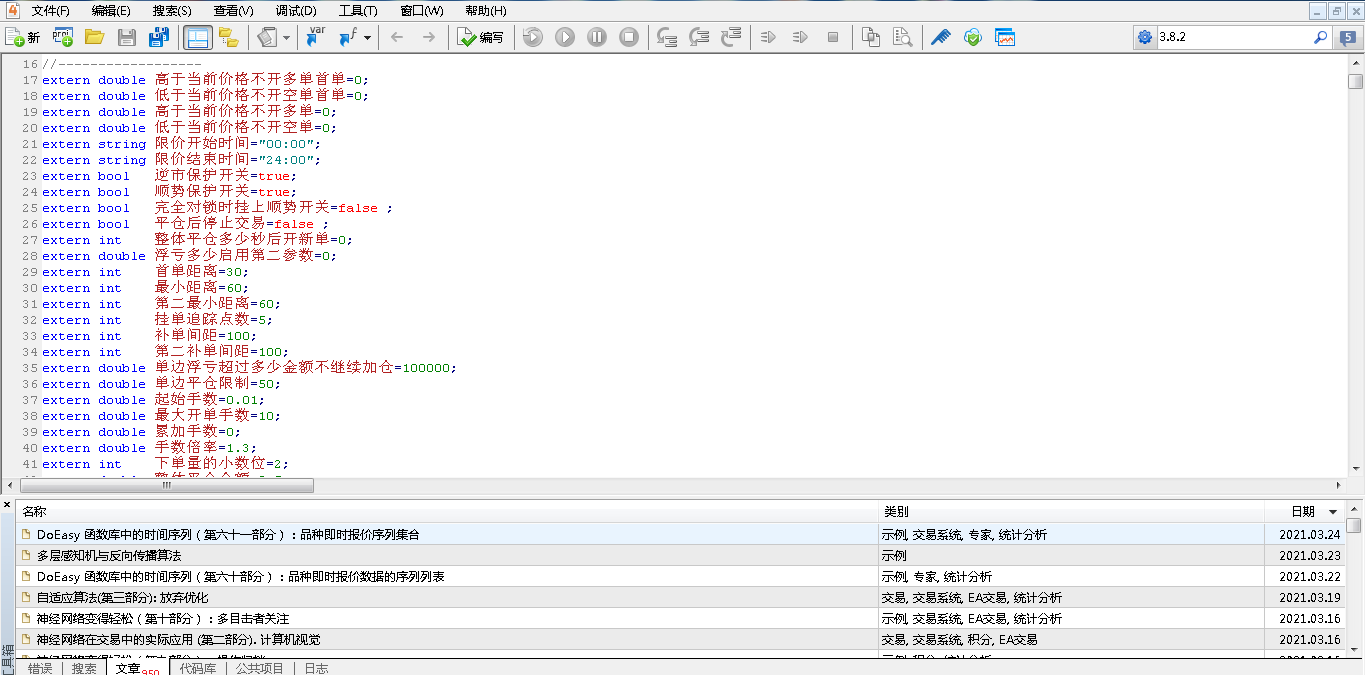Switch to the 代码库 tab
1365x675 pixels.
click(196, 668)
